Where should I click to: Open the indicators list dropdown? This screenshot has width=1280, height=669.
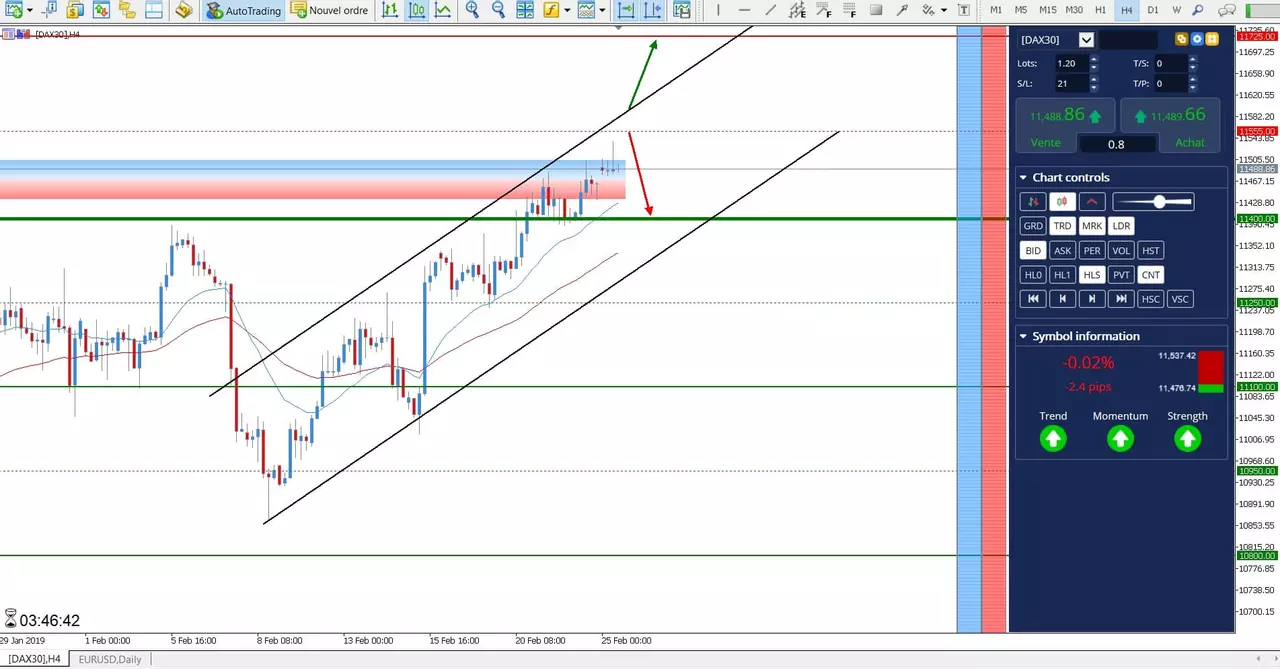coord(567,11)
